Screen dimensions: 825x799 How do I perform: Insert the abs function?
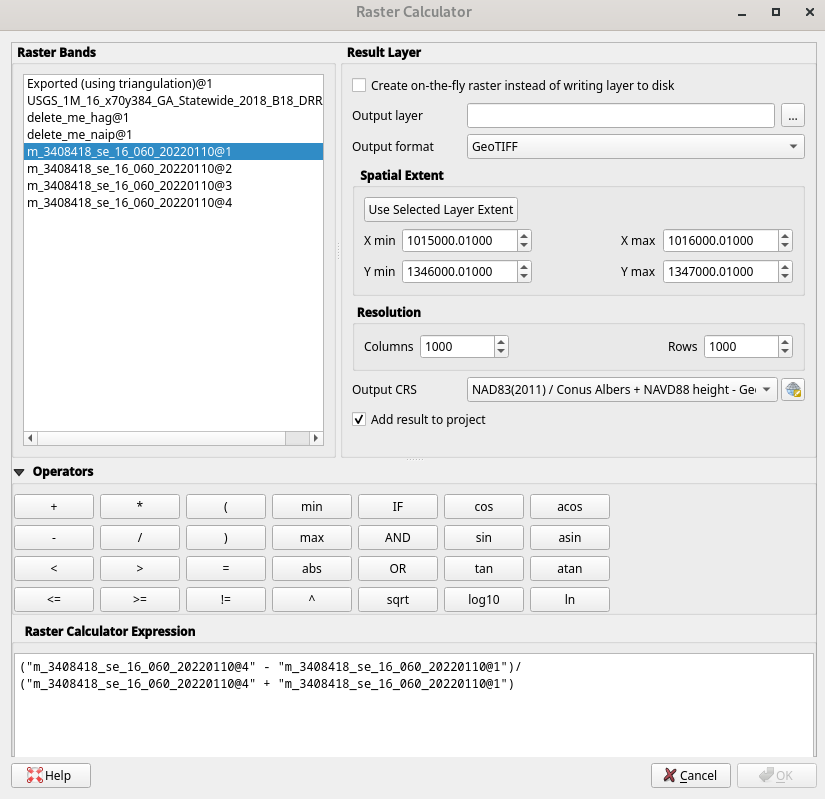(x=312, y=569)
